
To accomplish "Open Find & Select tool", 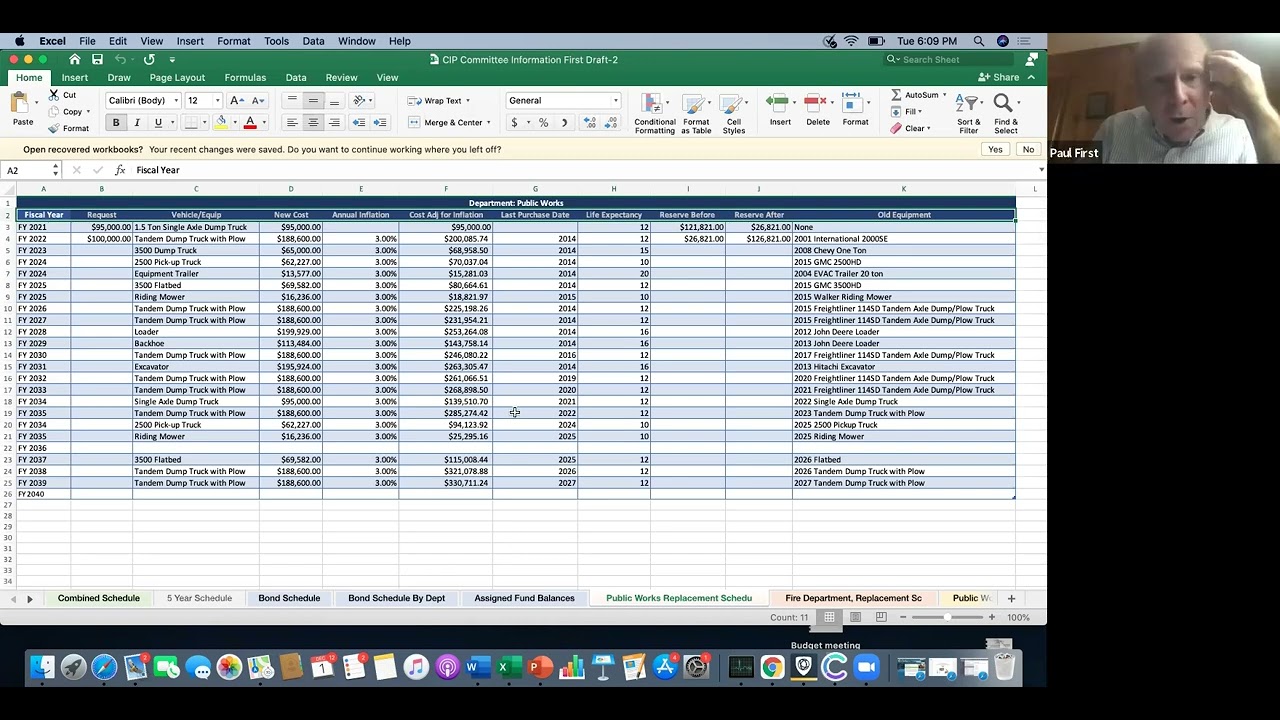I will (x=1005, y=113).
